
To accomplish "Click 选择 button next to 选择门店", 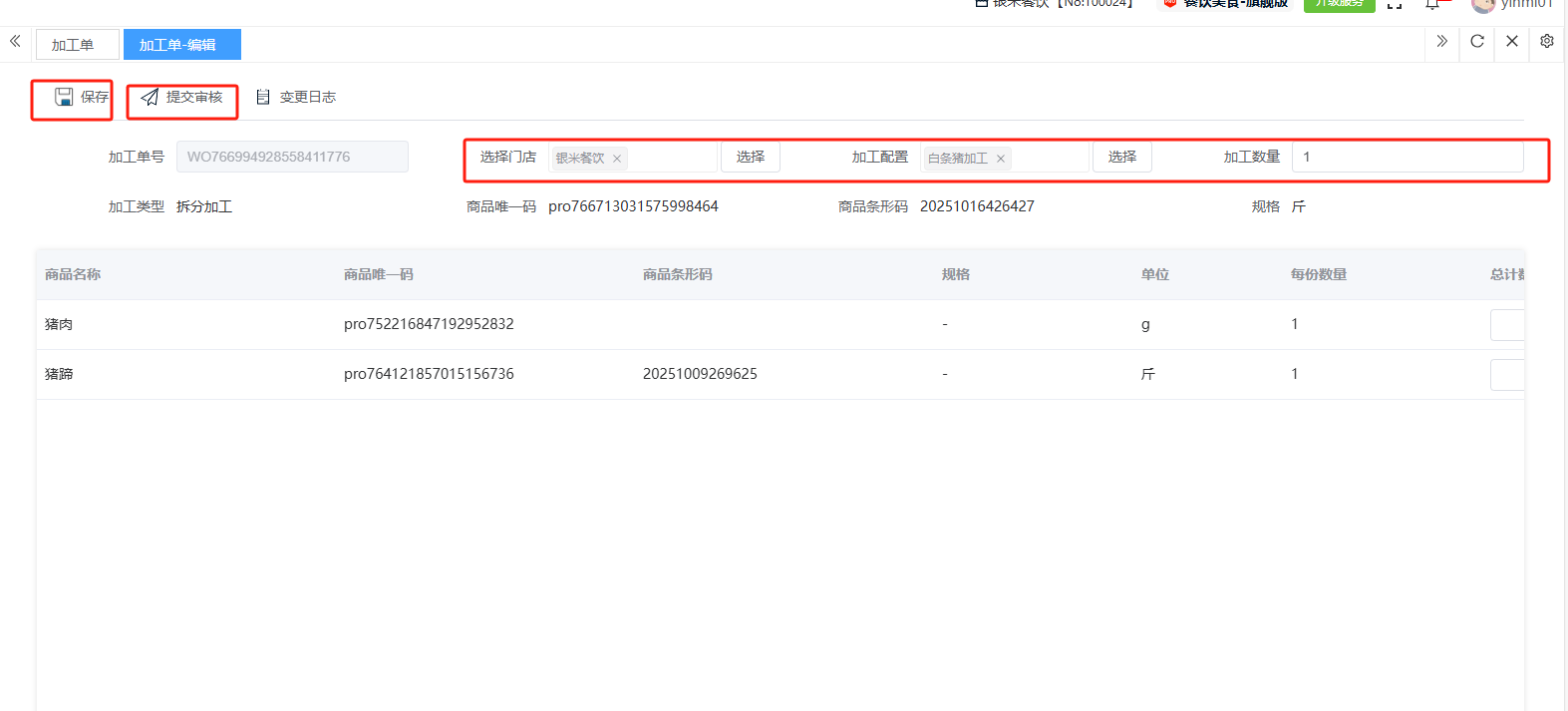I will pos(751,157).
